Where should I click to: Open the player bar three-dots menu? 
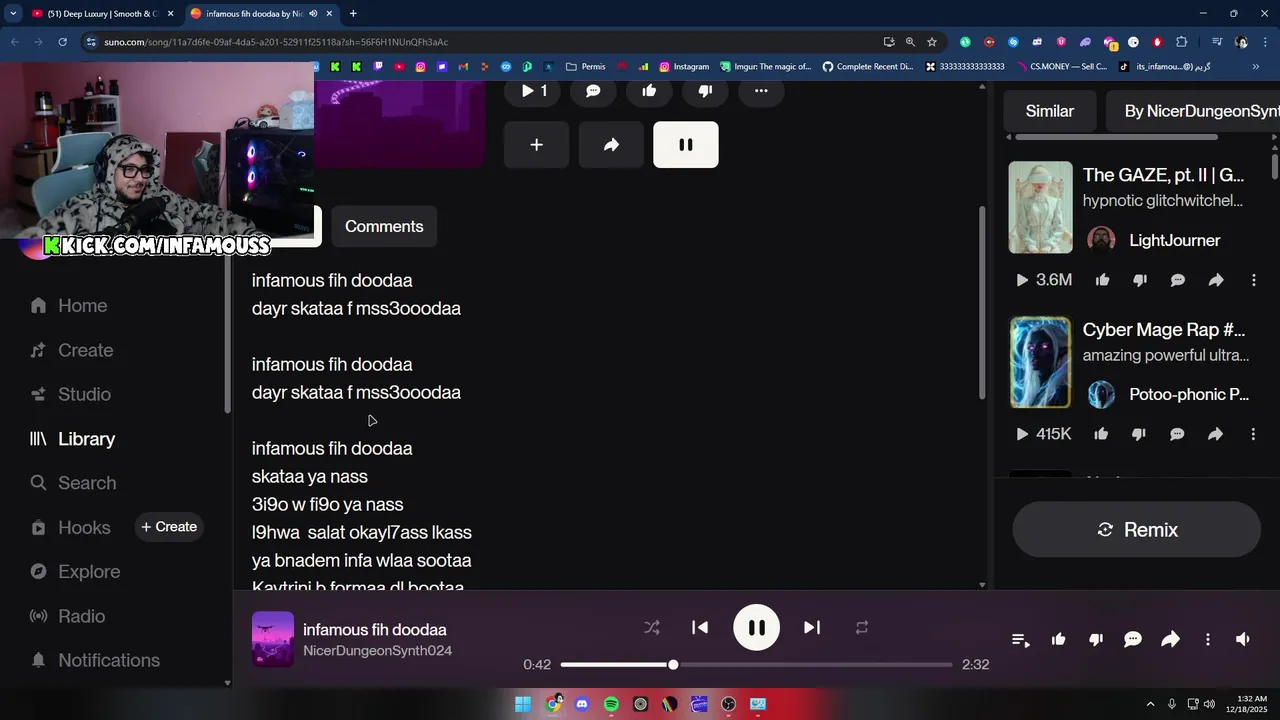coord(1208,640)
